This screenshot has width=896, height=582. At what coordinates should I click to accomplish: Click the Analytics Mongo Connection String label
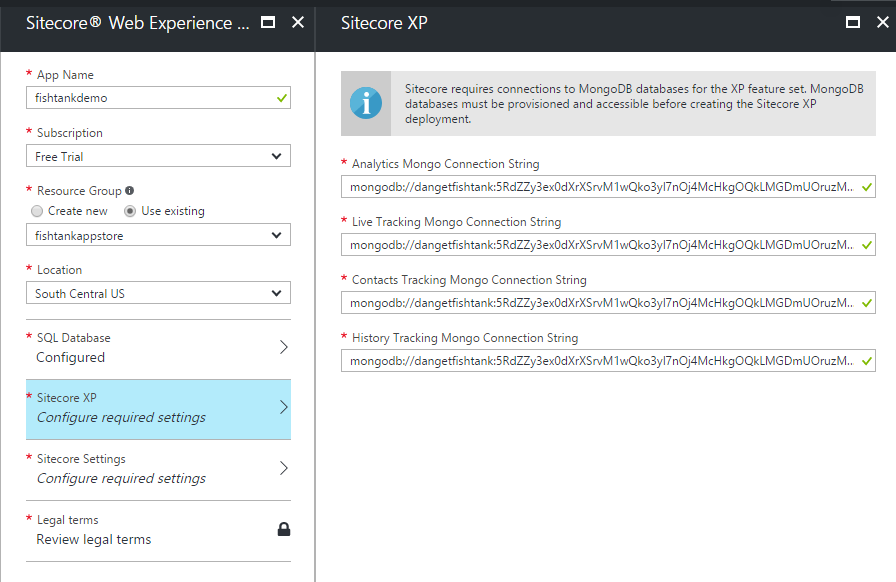pyautogui.click(x=446, y=164)
